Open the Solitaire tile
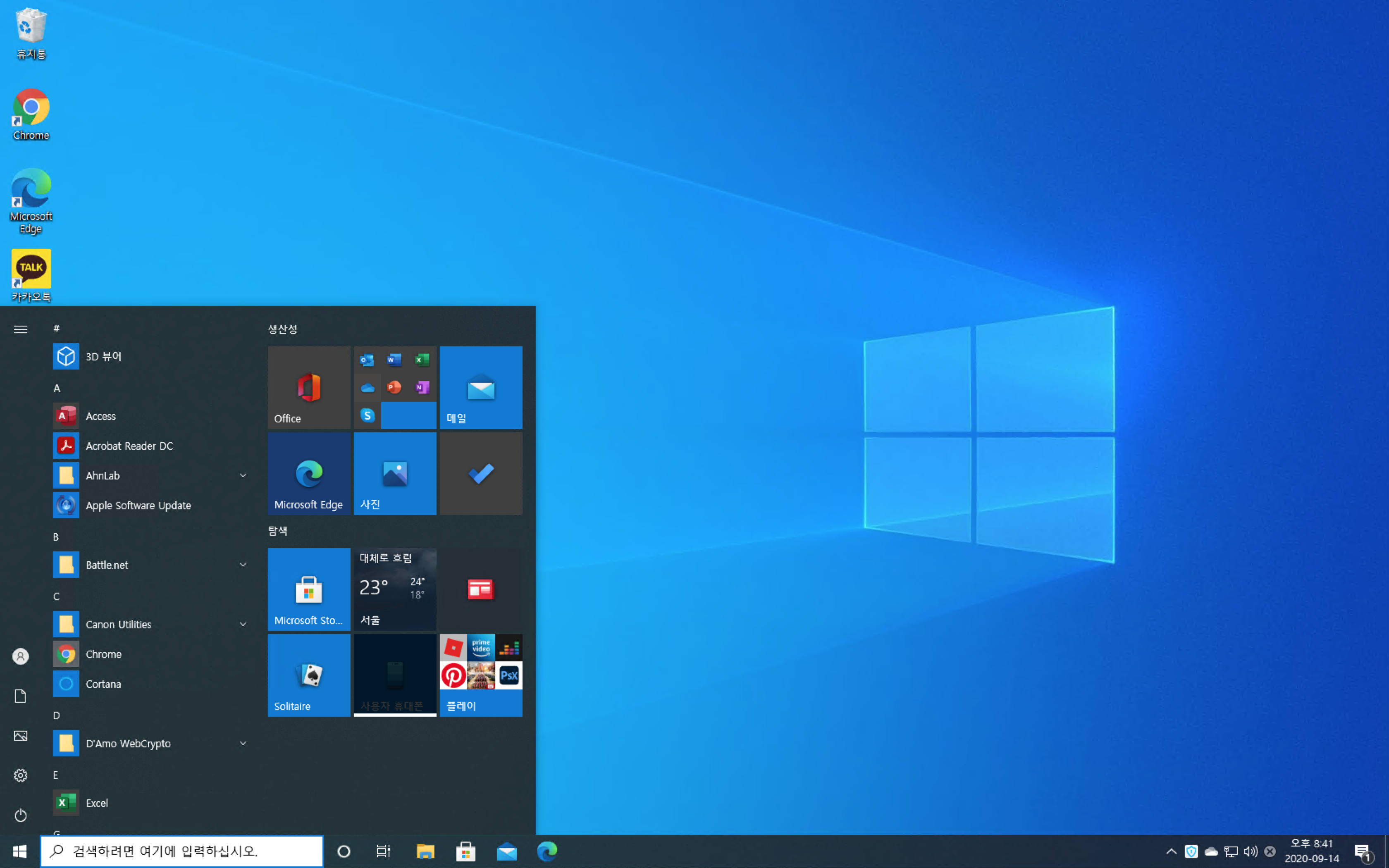The width and height of the screenshot is (1389, 868). pos(309,675)
